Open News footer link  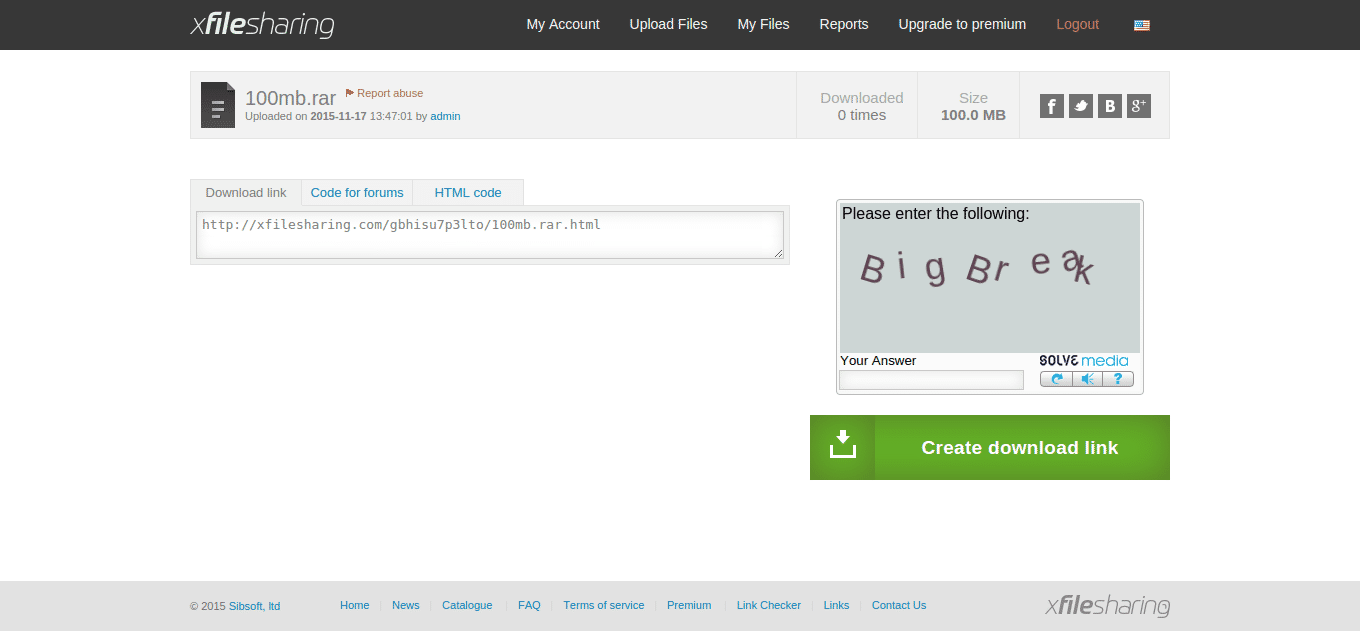coord(406,605)
